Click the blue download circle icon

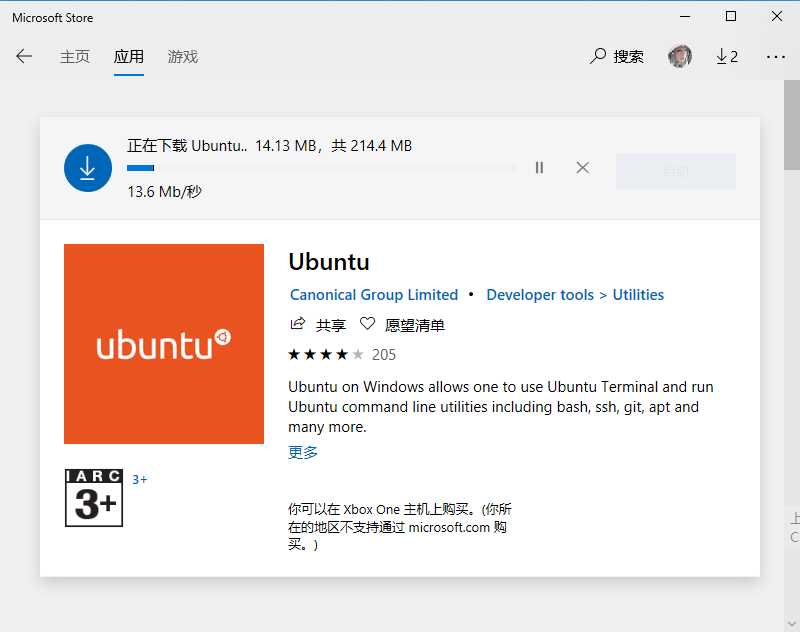(88, 168)
